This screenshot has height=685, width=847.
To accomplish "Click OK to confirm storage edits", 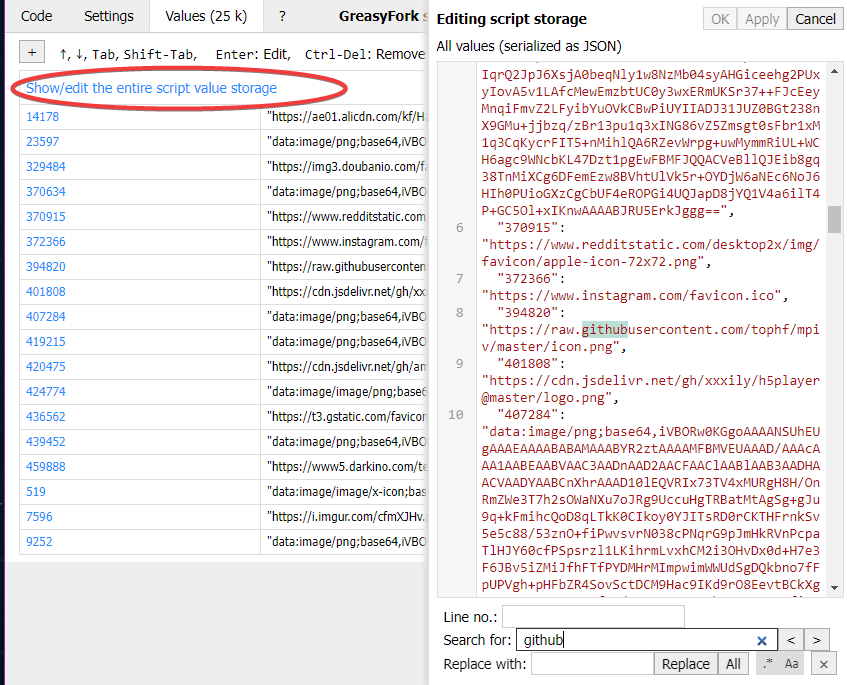I will [x=719, y=18].
